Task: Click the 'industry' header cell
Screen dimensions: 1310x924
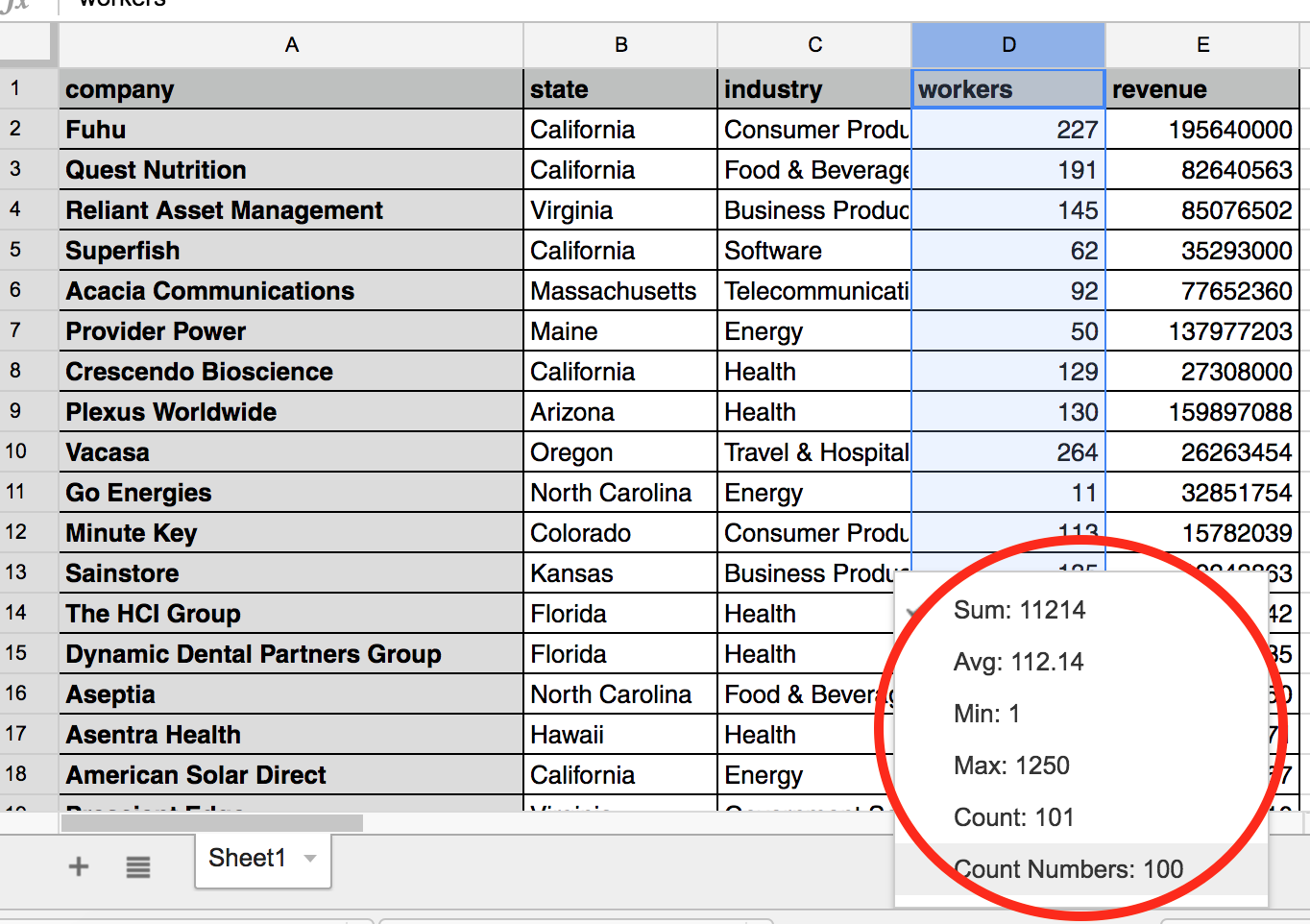Action: coord(815,89)
